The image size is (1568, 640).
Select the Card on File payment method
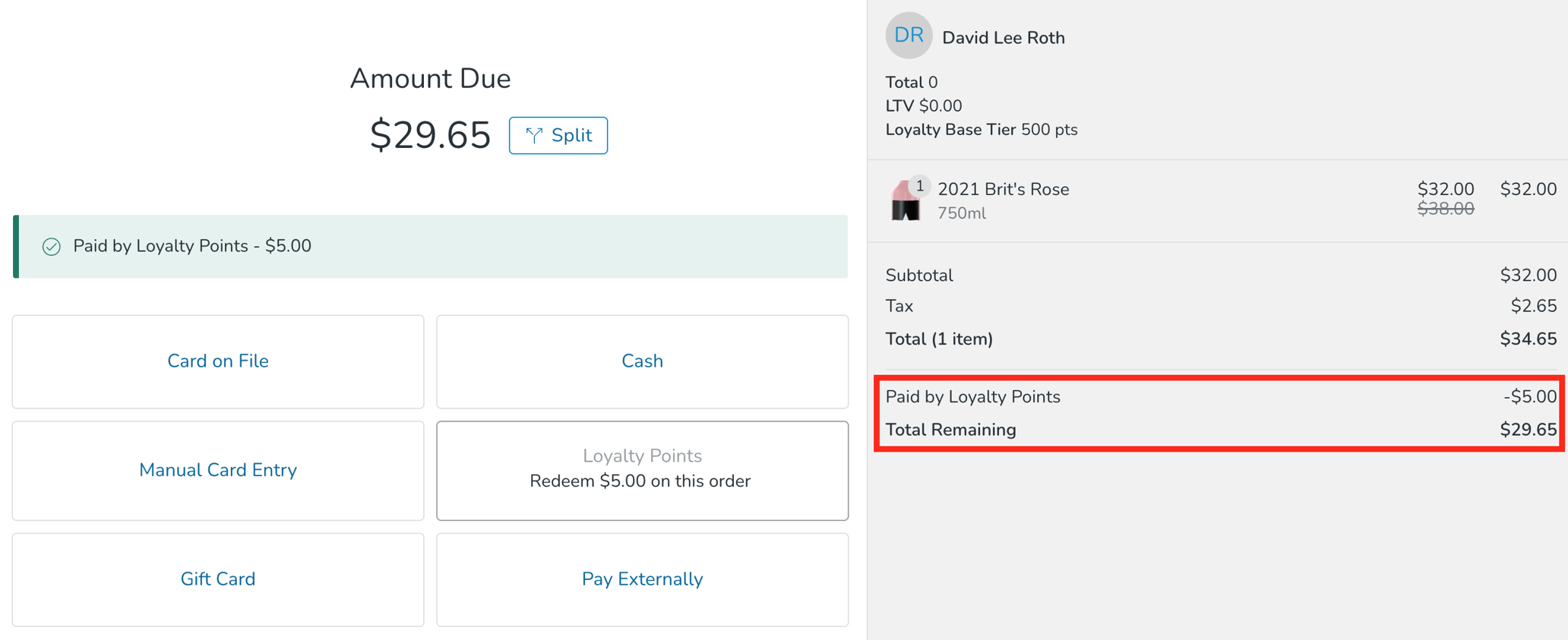point(218,361)
